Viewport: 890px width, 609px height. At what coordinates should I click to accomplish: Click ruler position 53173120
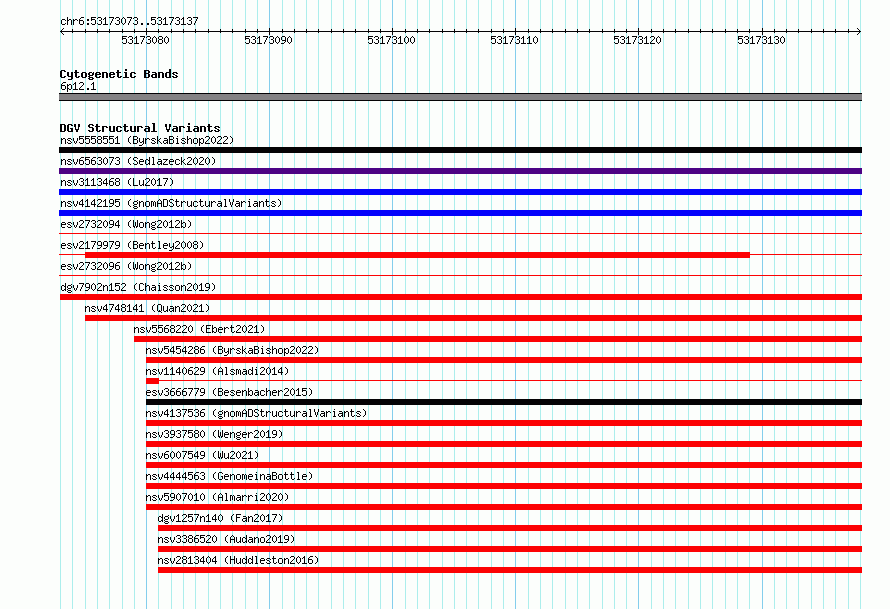pos(637,40)
